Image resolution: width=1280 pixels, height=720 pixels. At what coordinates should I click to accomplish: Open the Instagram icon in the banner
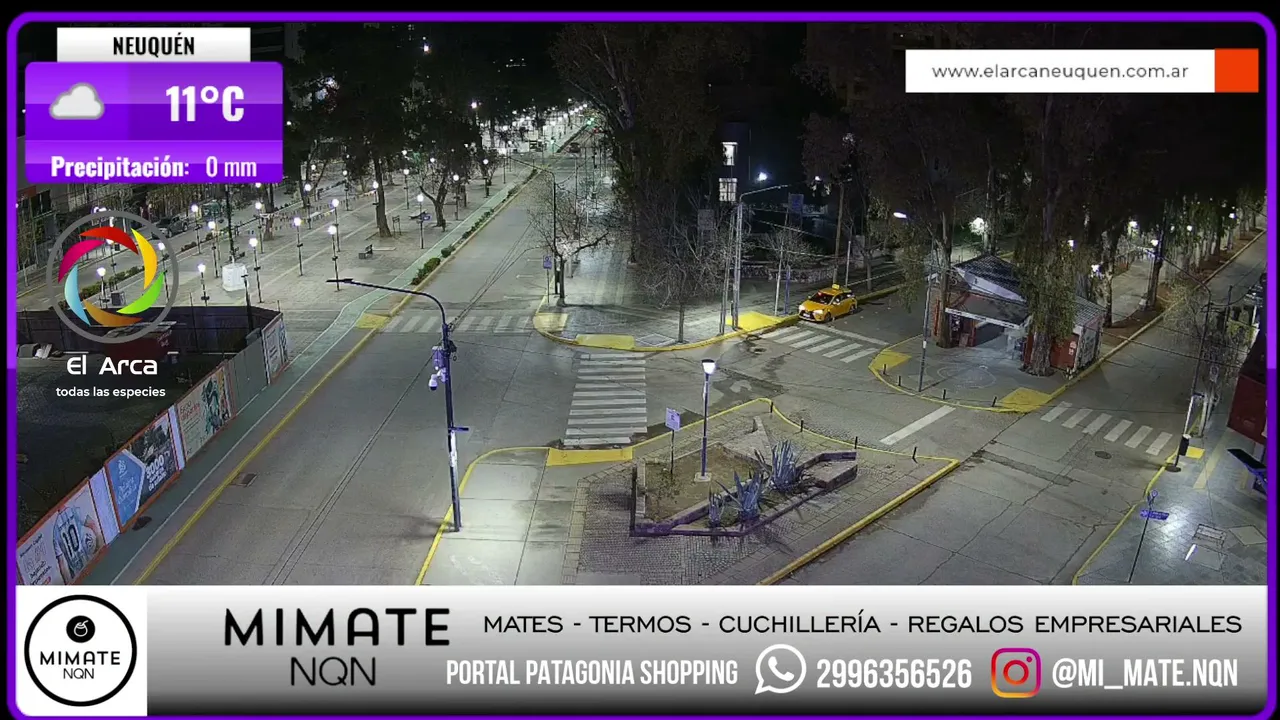(1015, 672)
